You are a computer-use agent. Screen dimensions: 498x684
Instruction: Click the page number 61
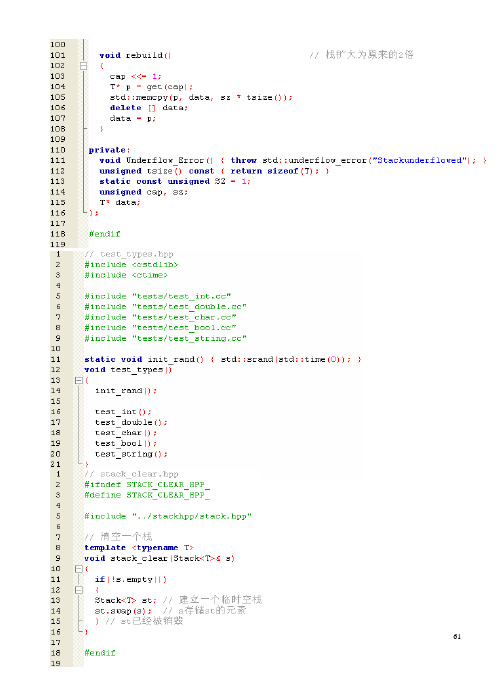tap(457, 636)
